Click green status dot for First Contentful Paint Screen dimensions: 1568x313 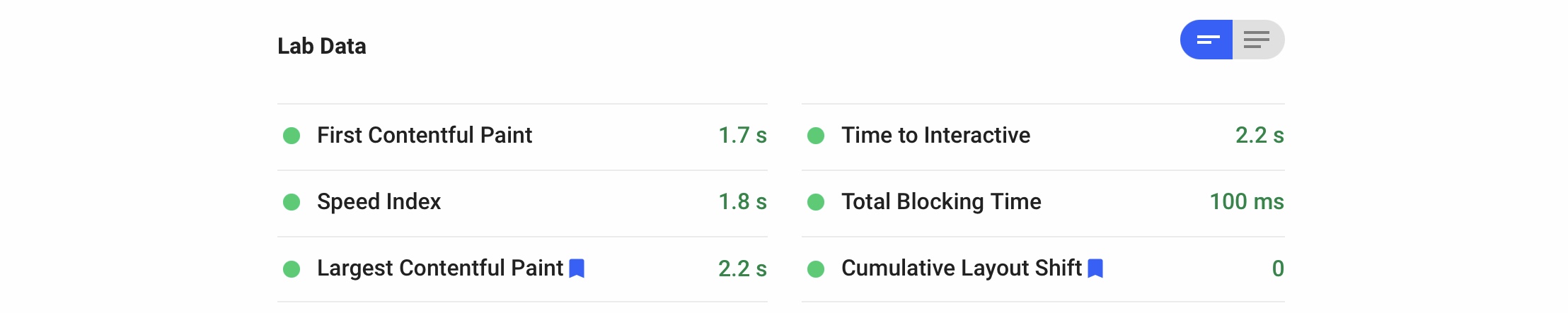292,136
